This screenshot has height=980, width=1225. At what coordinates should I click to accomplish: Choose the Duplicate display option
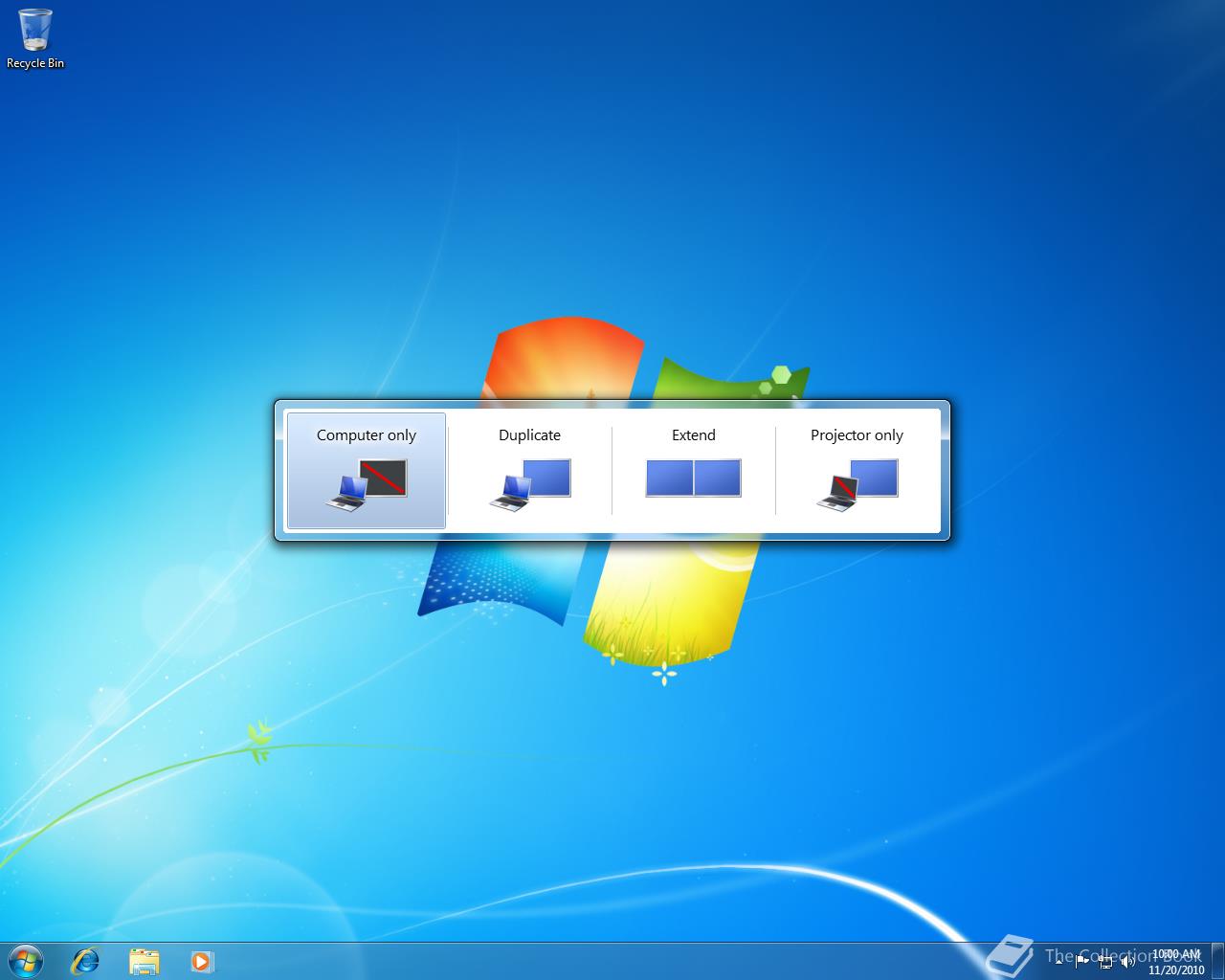529,470
